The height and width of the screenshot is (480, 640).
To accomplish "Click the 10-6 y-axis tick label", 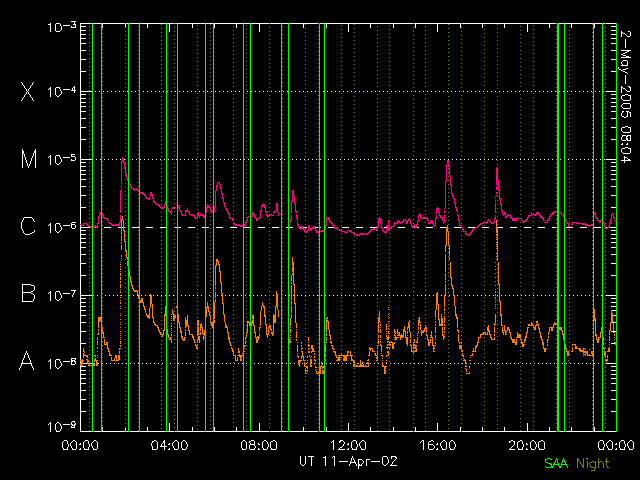I will tap(62, 228).
